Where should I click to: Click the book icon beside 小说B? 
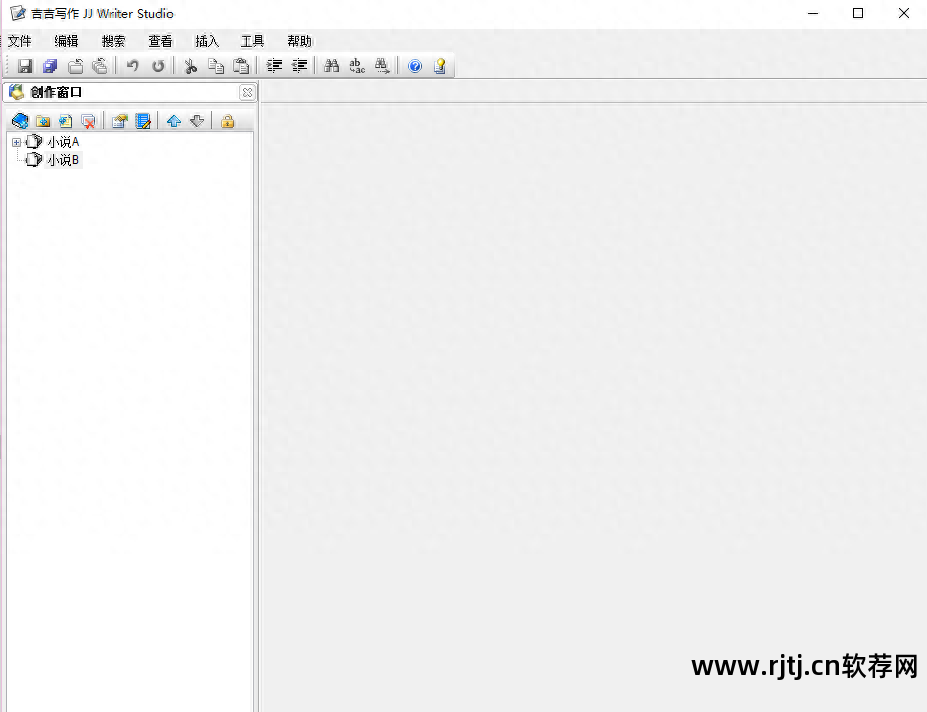[34, 160]
